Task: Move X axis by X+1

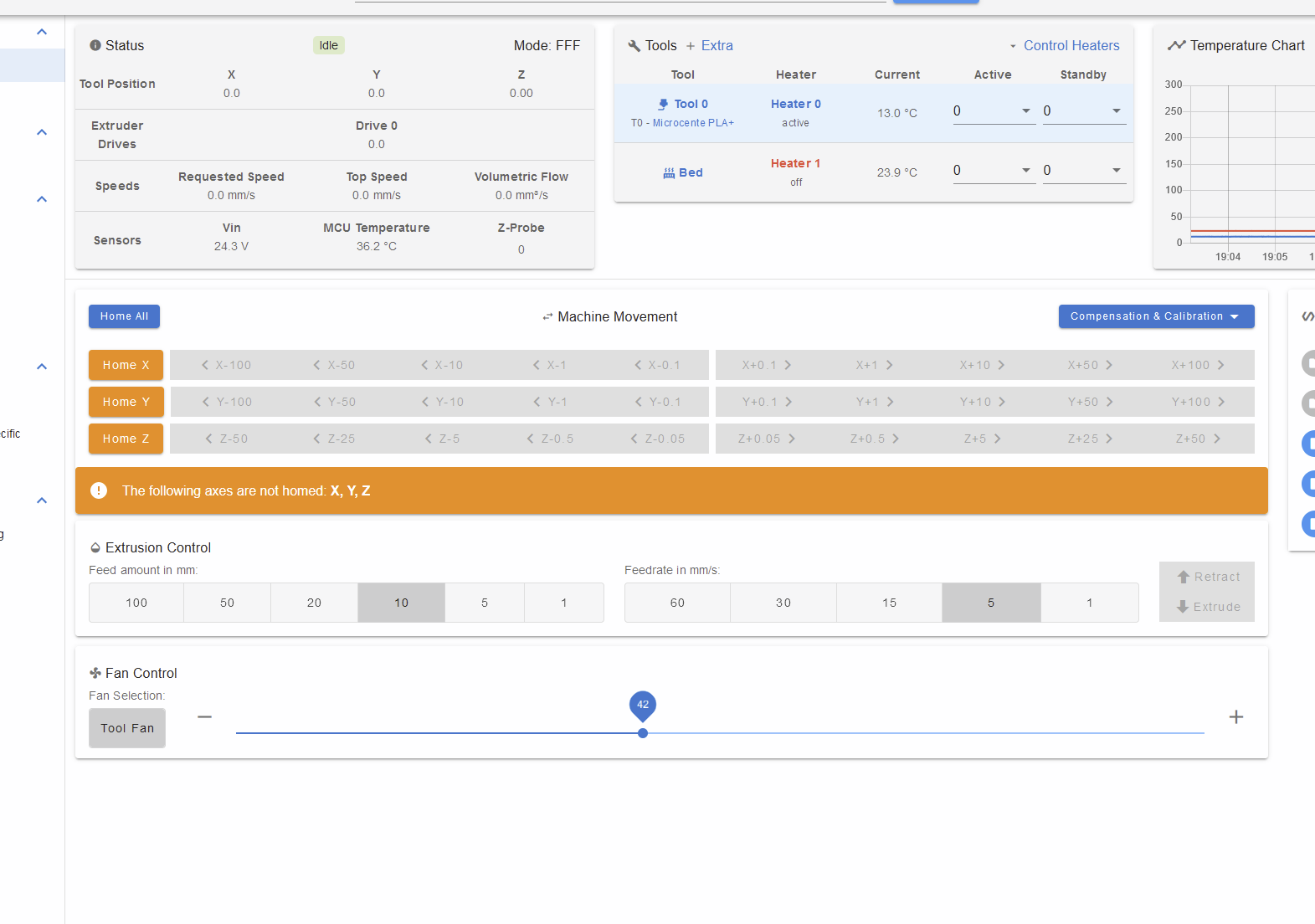Action: (x=874, y=365)
